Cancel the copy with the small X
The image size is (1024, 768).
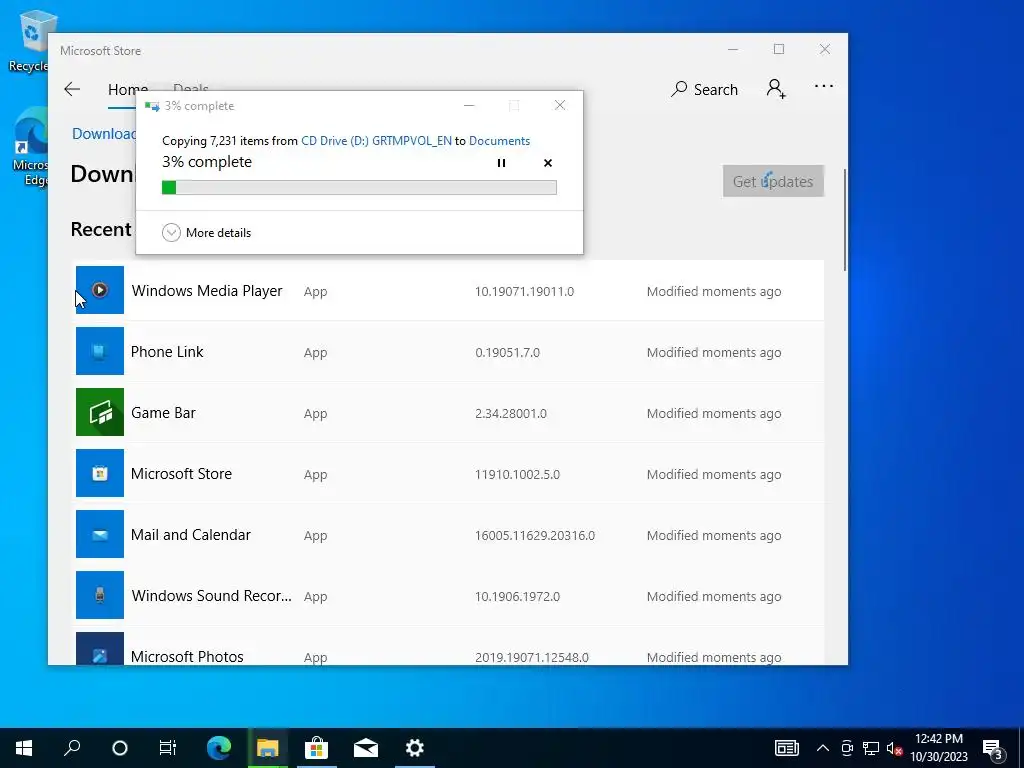pos(548,163)
